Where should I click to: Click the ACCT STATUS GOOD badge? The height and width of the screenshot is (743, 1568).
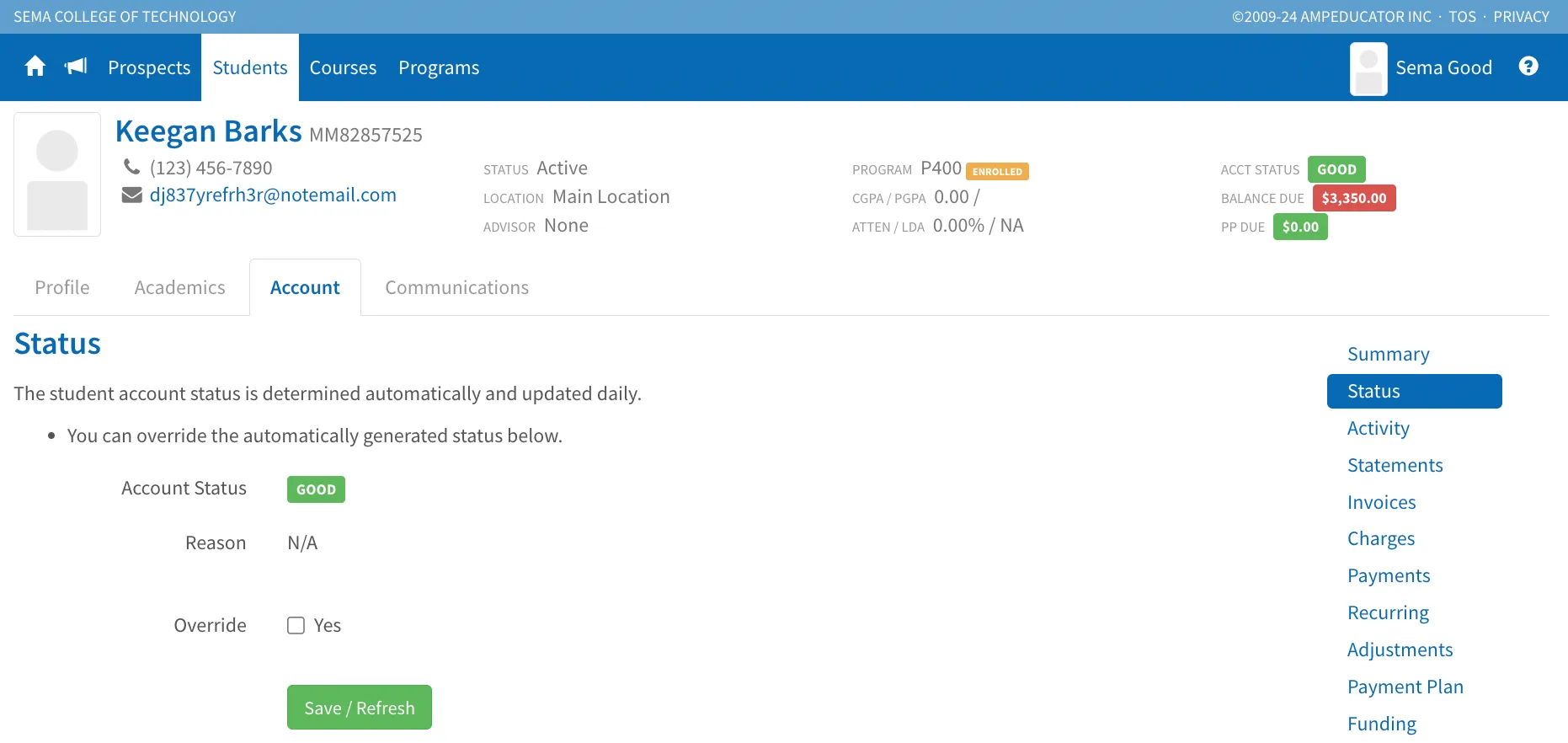pyautogui.click(x=1336, y=169)
